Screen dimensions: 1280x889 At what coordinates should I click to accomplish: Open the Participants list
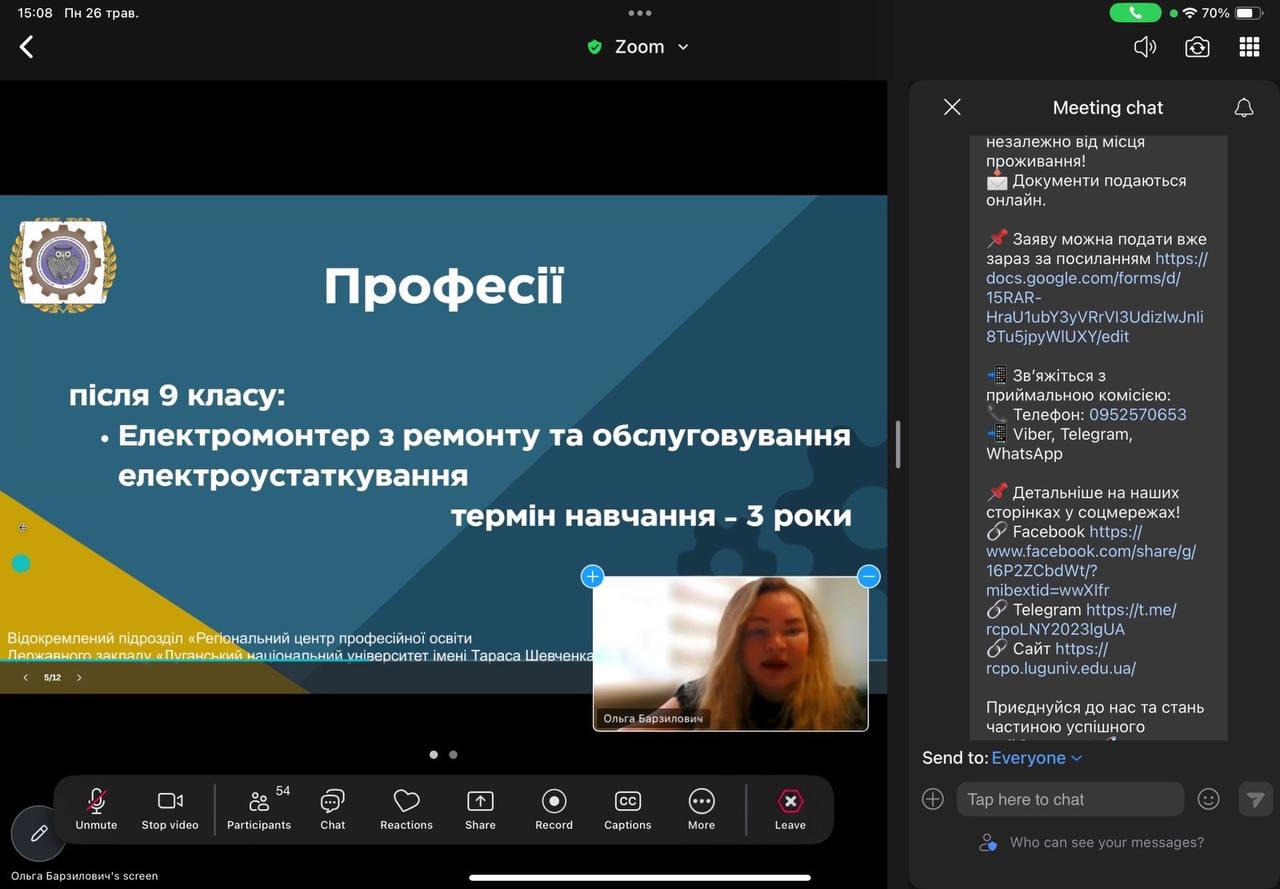[x=259, y=809]
